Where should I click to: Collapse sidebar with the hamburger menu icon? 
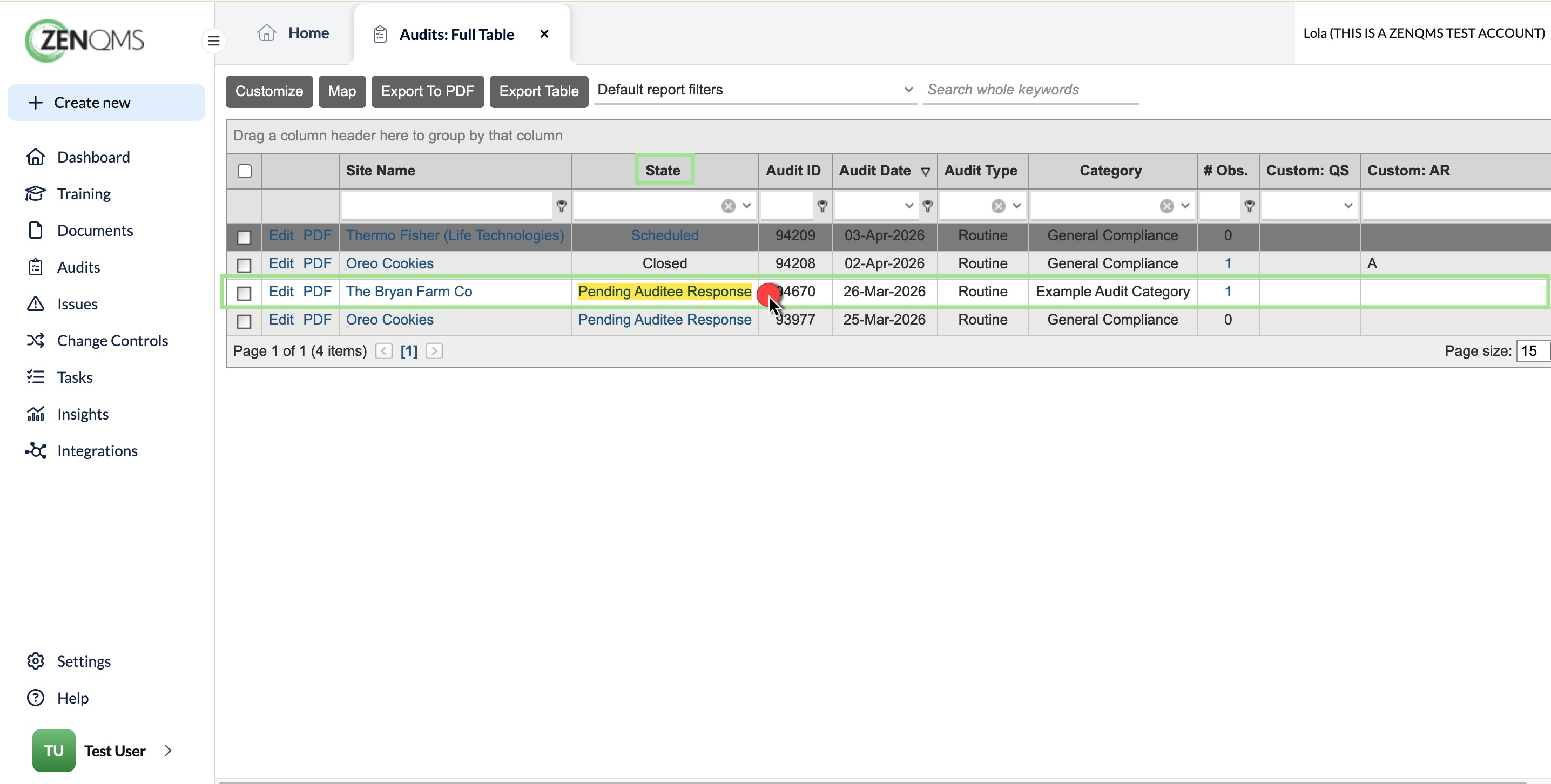click(214, 41)
